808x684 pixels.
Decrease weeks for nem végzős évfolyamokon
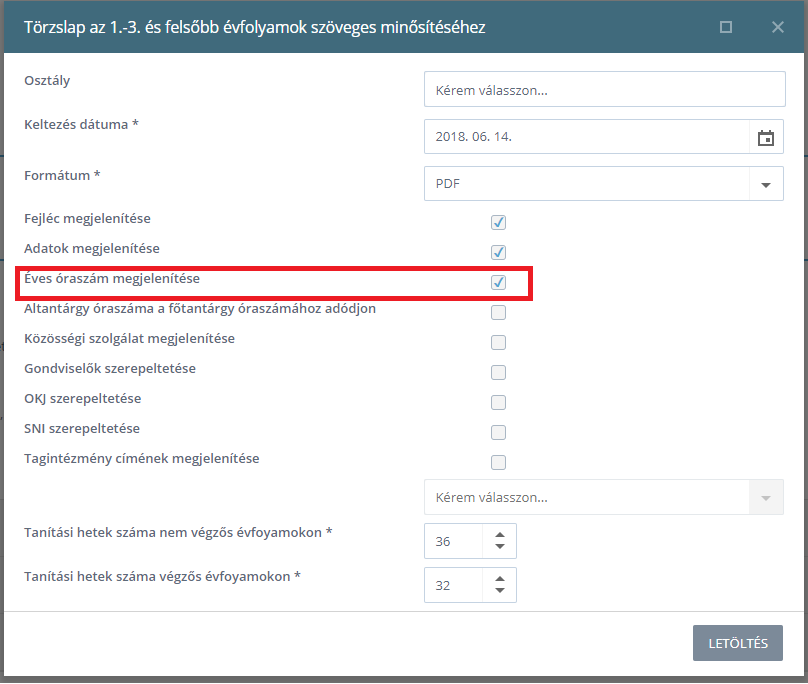(x=500, y=547)
